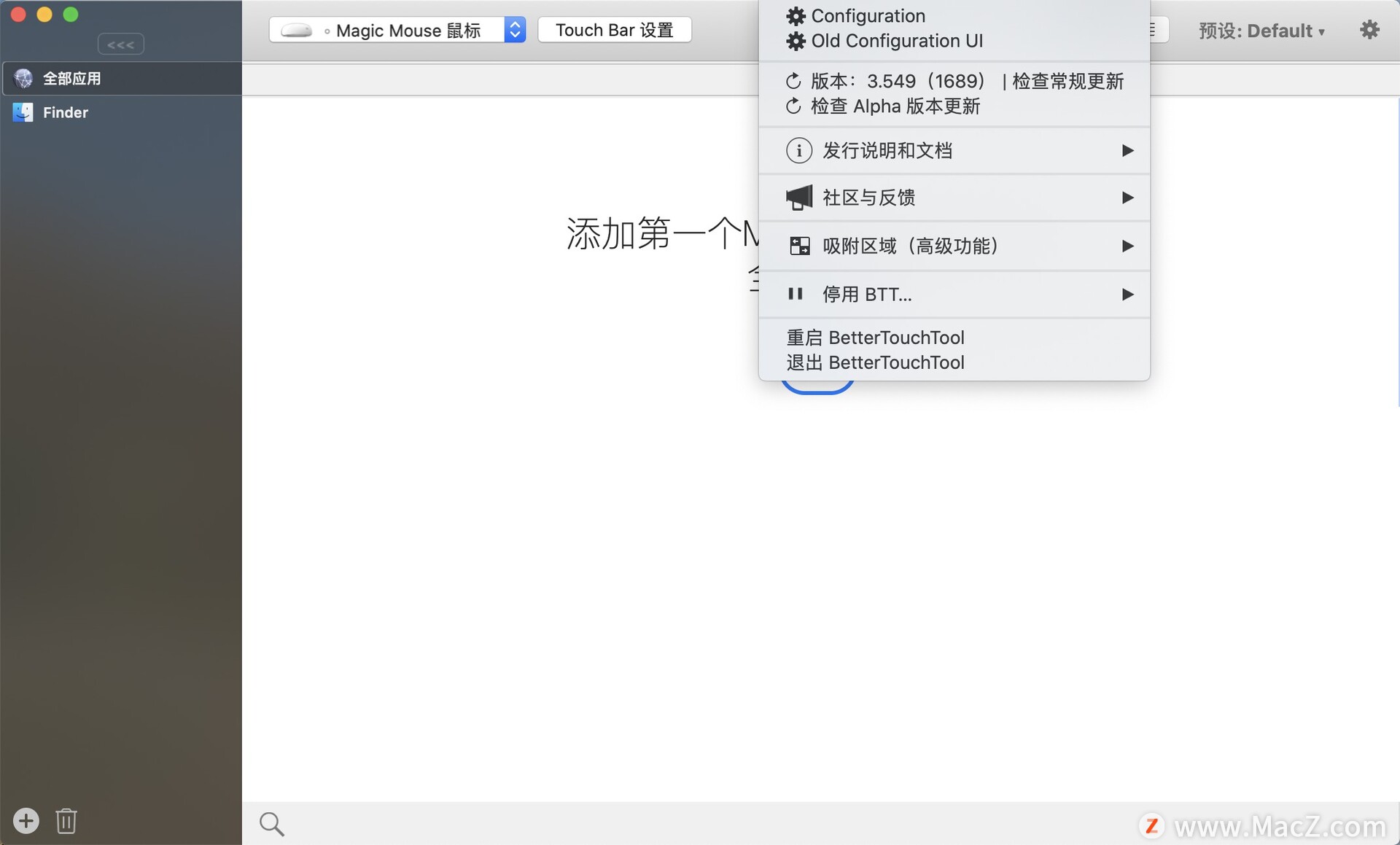Select 全部应用 in the sidebar
Image resolution: width=1400 pixels, height=845 pixels.
tap(121, 79)
